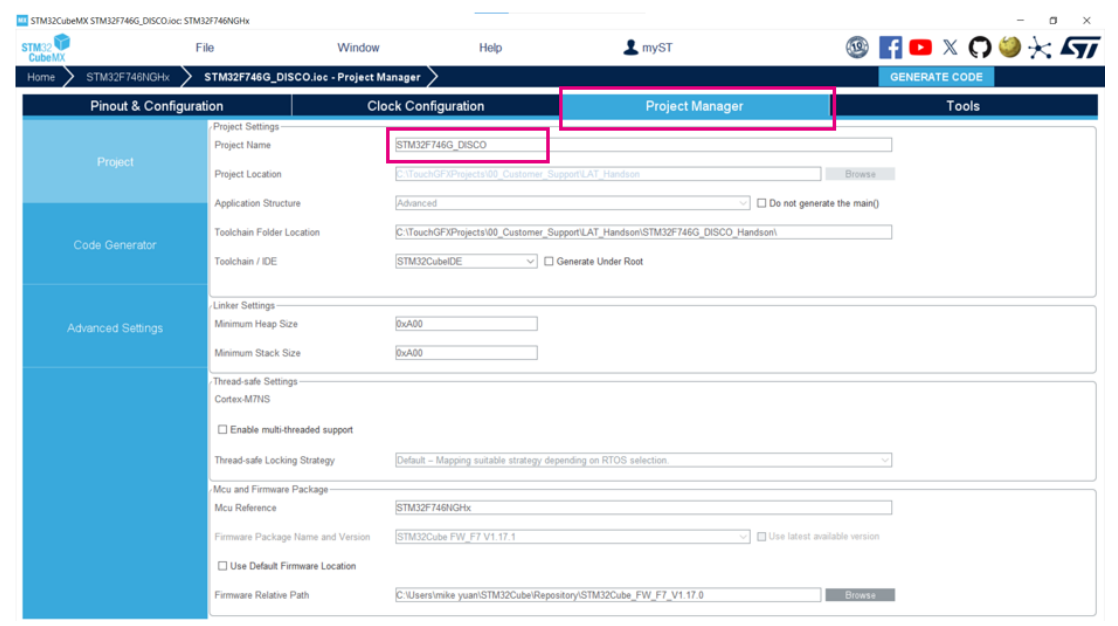Viewport: 1118px width, 626px height.
Task: Click Browse next to Firmware Relative Path
Action: tap(860, 595)
